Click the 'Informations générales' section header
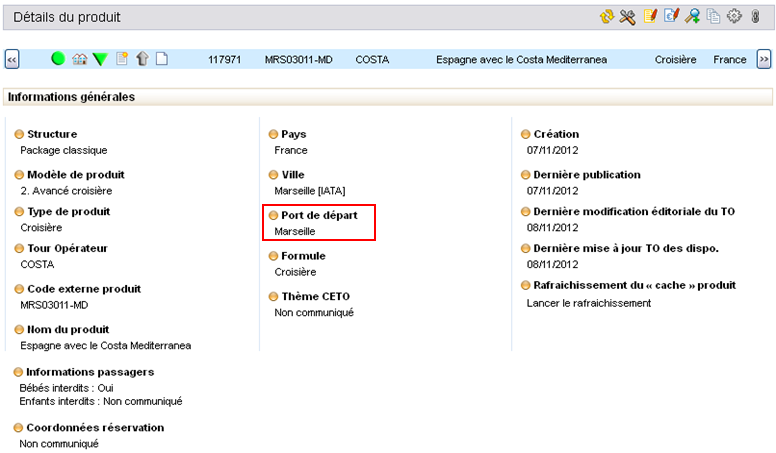The height and width of the screenshot is (453, 776). tap(72, 97)
